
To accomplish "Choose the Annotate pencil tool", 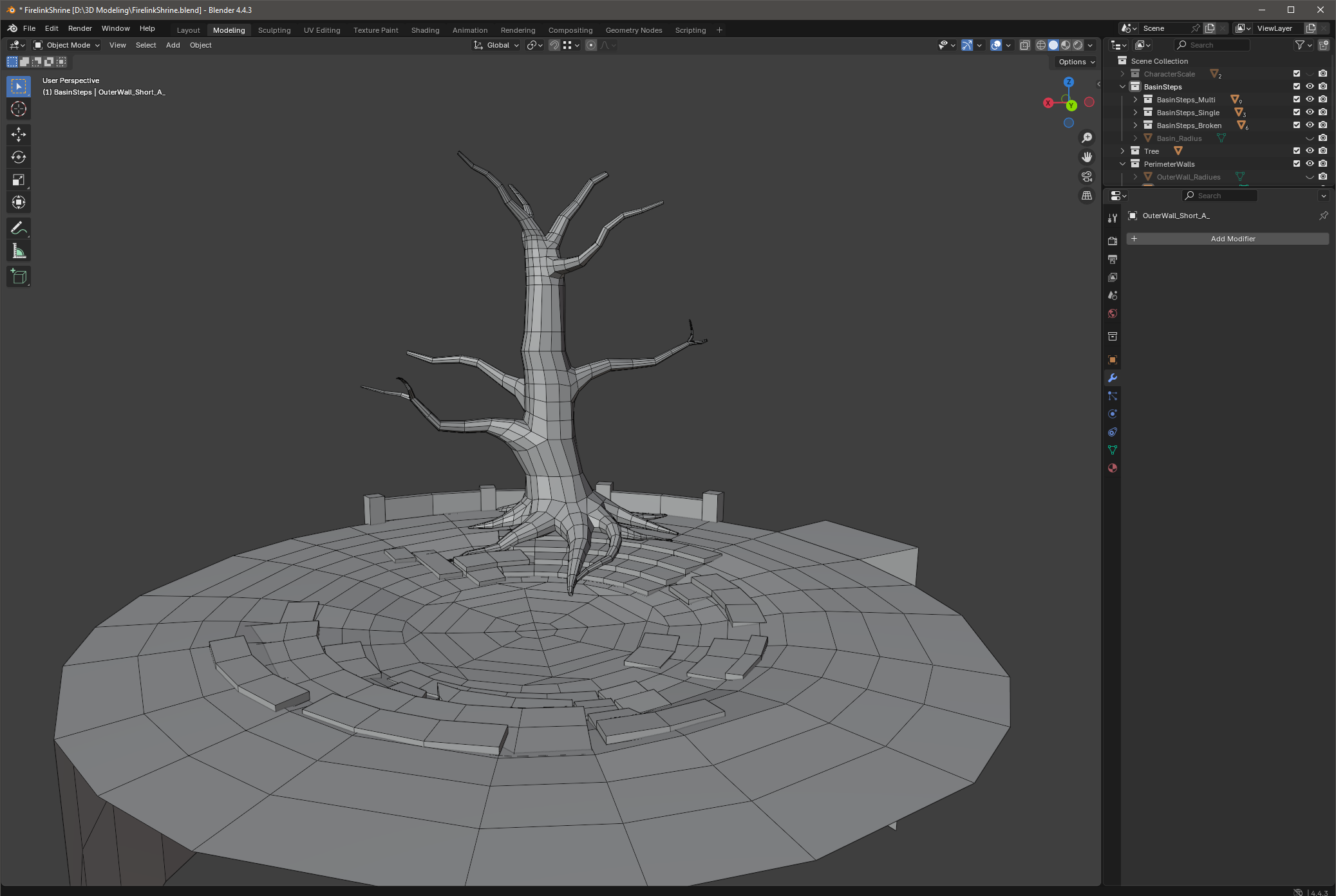I will click(19, 228).
